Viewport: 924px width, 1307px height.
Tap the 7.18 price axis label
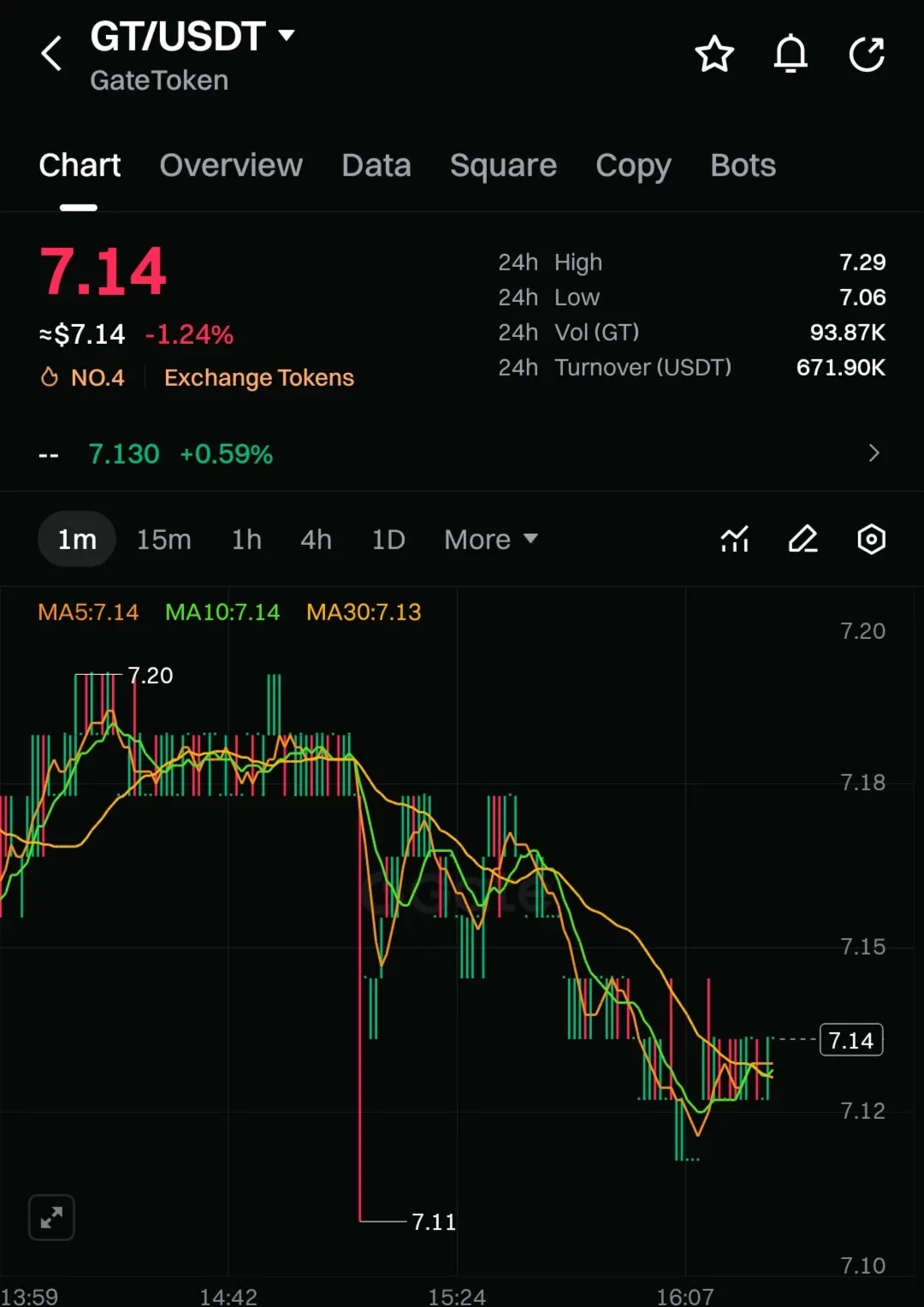click(862, 783)
